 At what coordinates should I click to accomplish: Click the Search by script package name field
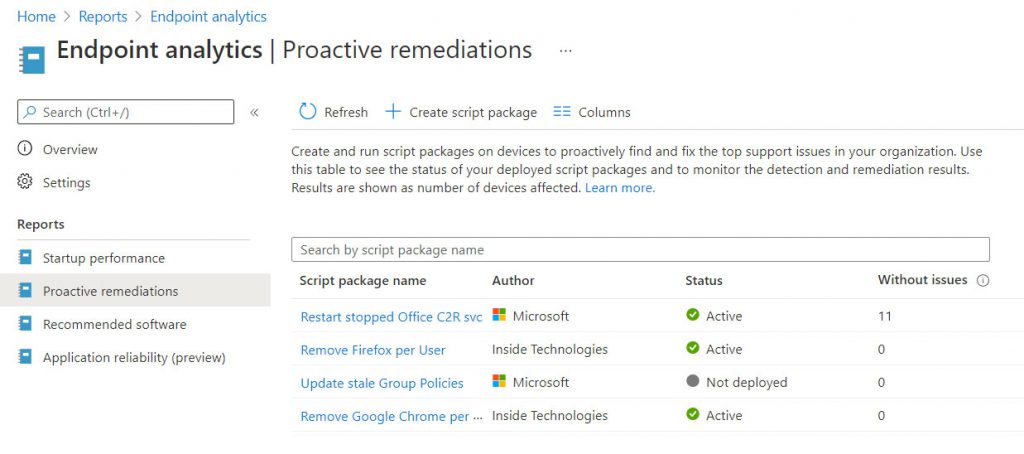coord(641,250)
